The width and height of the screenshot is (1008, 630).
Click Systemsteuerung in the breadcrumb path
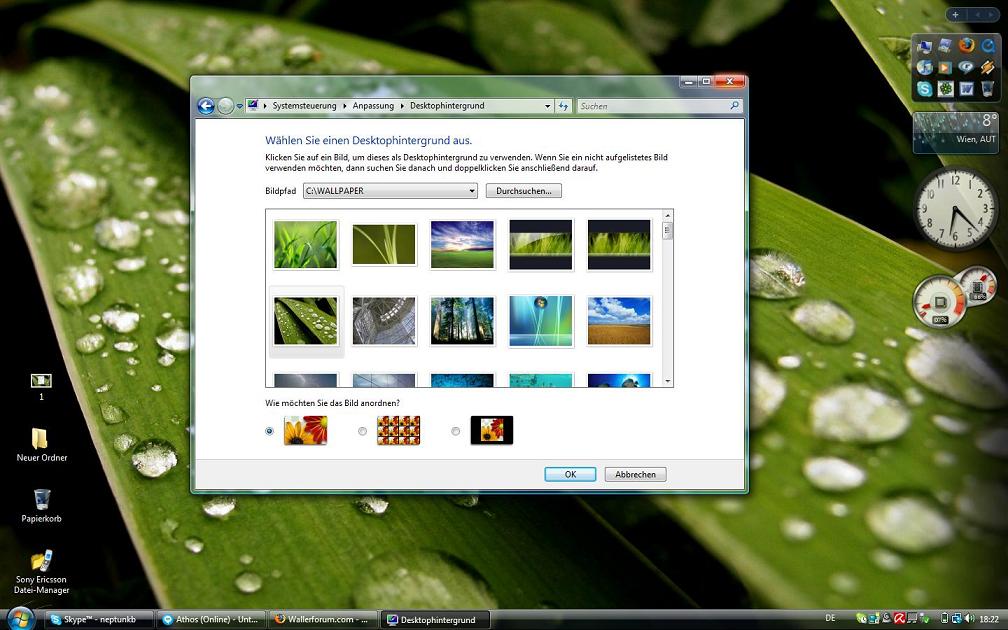[307, 106]
